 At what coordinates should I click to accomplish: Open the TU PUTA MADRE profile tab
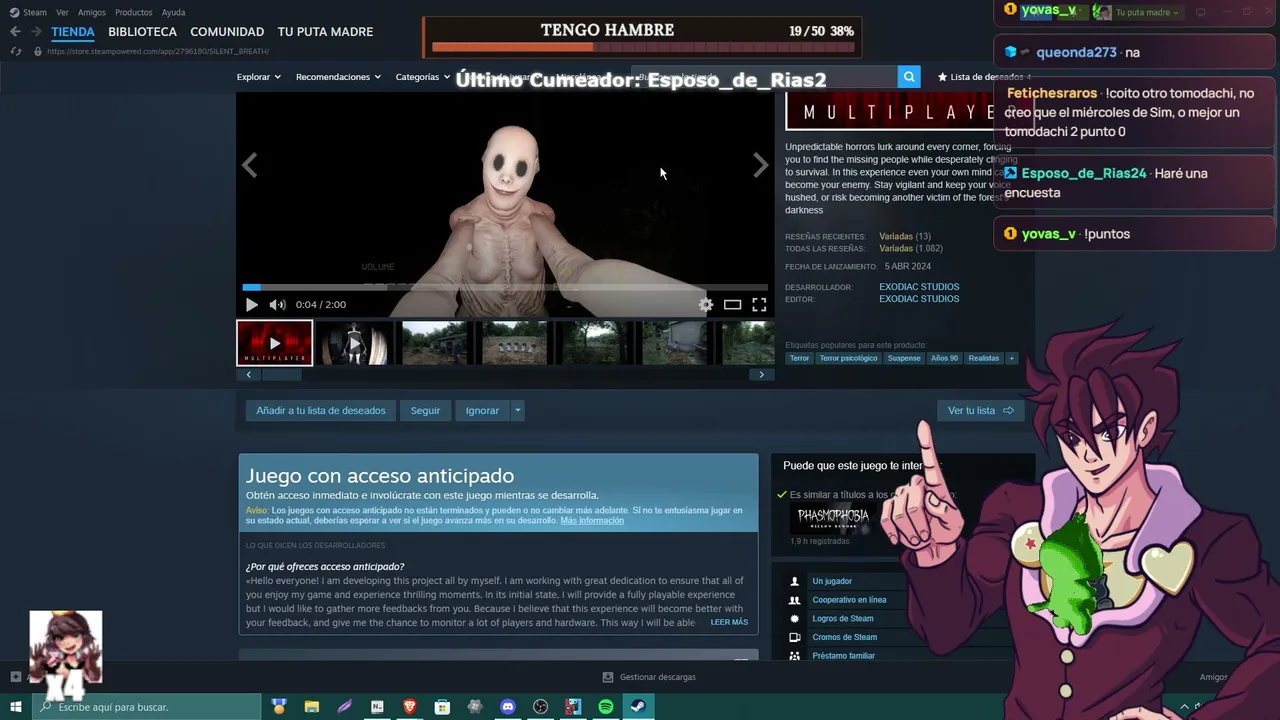pos(325,31)
